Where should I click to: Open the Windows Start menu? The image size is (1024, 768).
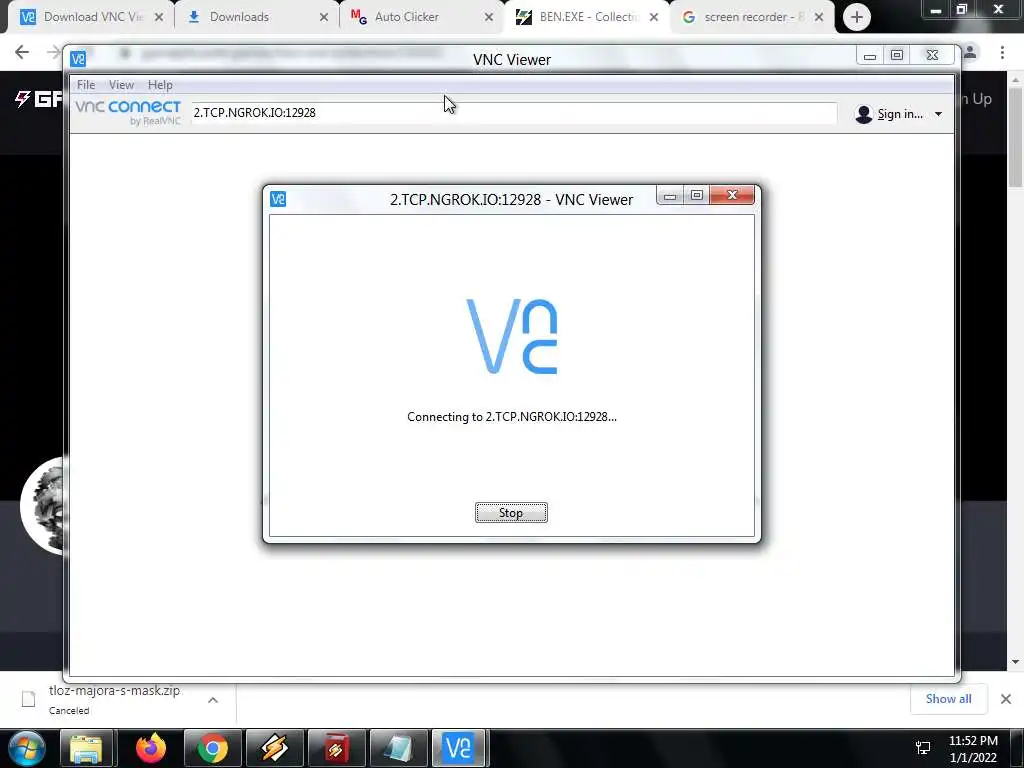tap(27, 748)
